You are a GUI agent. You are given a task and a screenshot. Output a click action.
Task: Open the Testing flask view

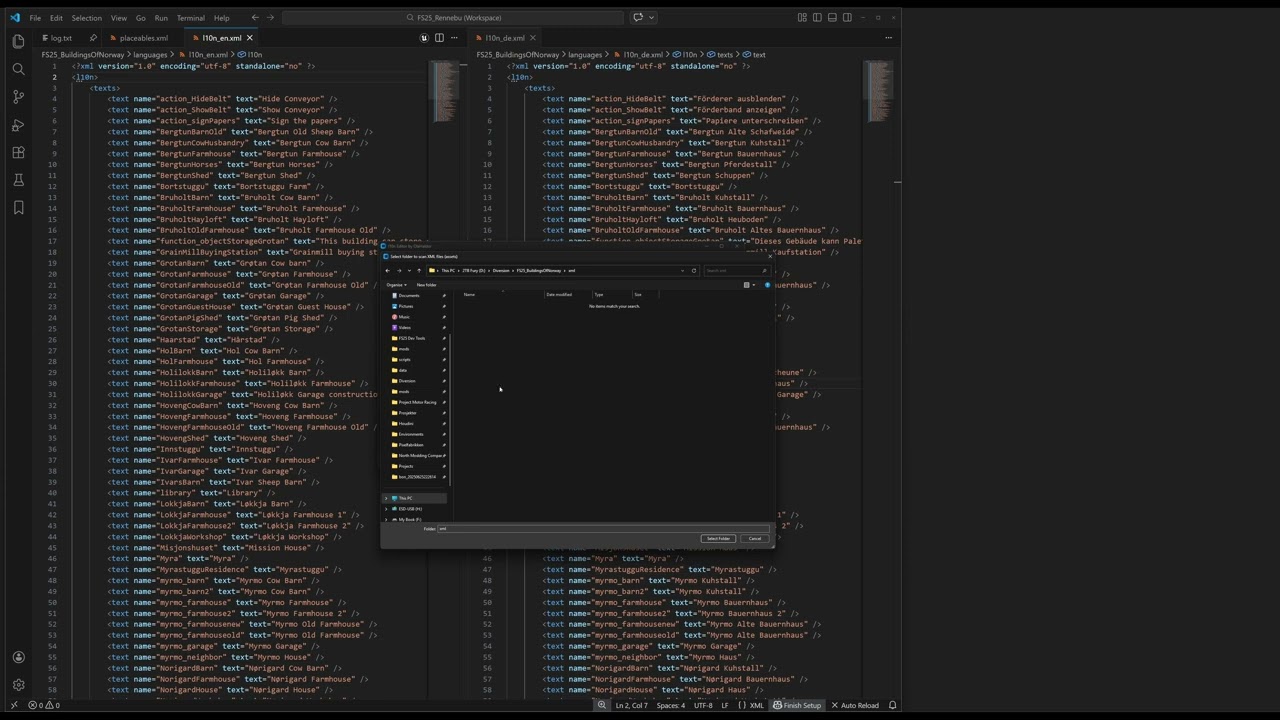tap(18, 180)
